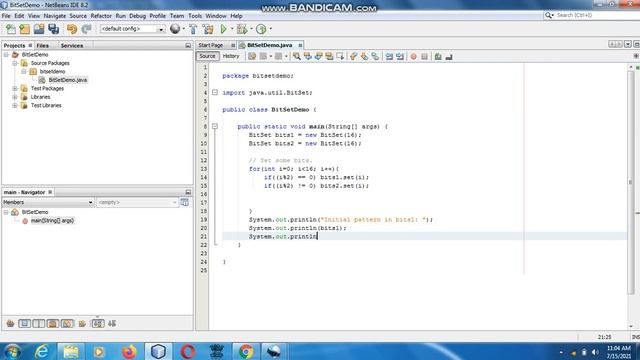Click the Shift Line Left icon
The height and width of the screenshot is (360, 640).
coord(389,56)
